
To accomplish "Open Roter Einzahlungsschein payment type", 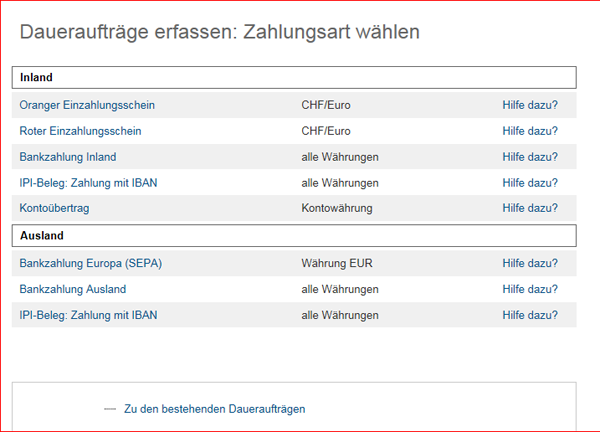I will tap(80, 131).
